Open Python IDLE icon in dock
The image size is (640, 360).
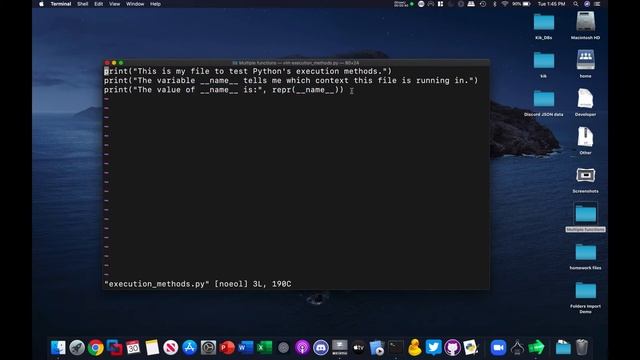(x=471, y=347)
